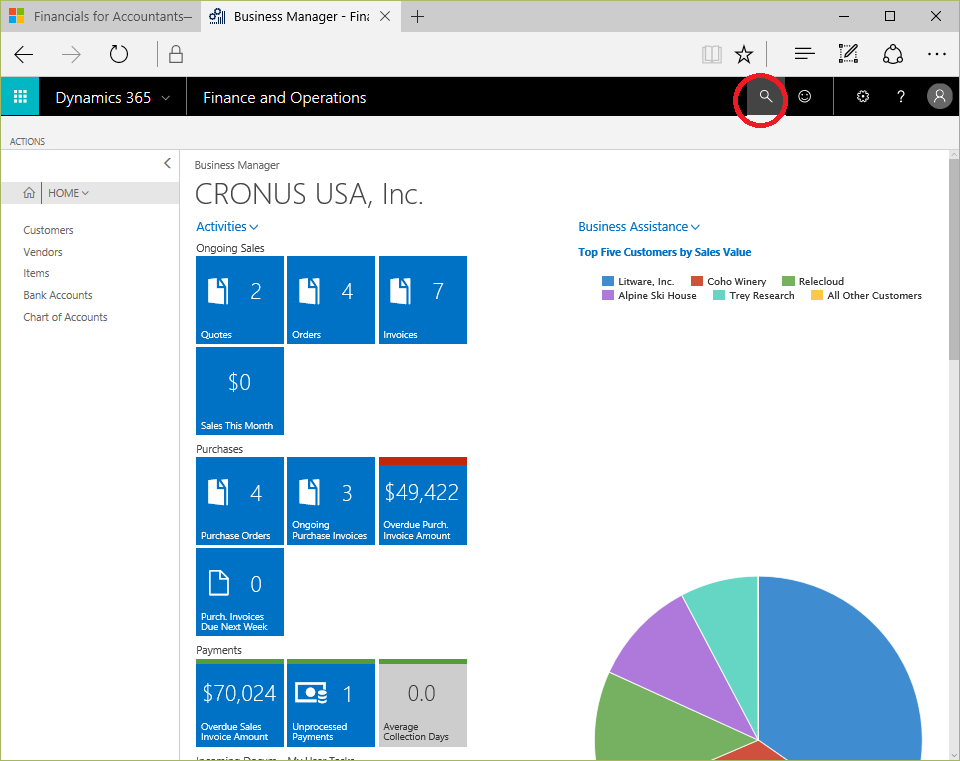Click the Finance and Operations title
This screenshot has height=761, width=960.
pyautogui.click(x=285, y=97)
